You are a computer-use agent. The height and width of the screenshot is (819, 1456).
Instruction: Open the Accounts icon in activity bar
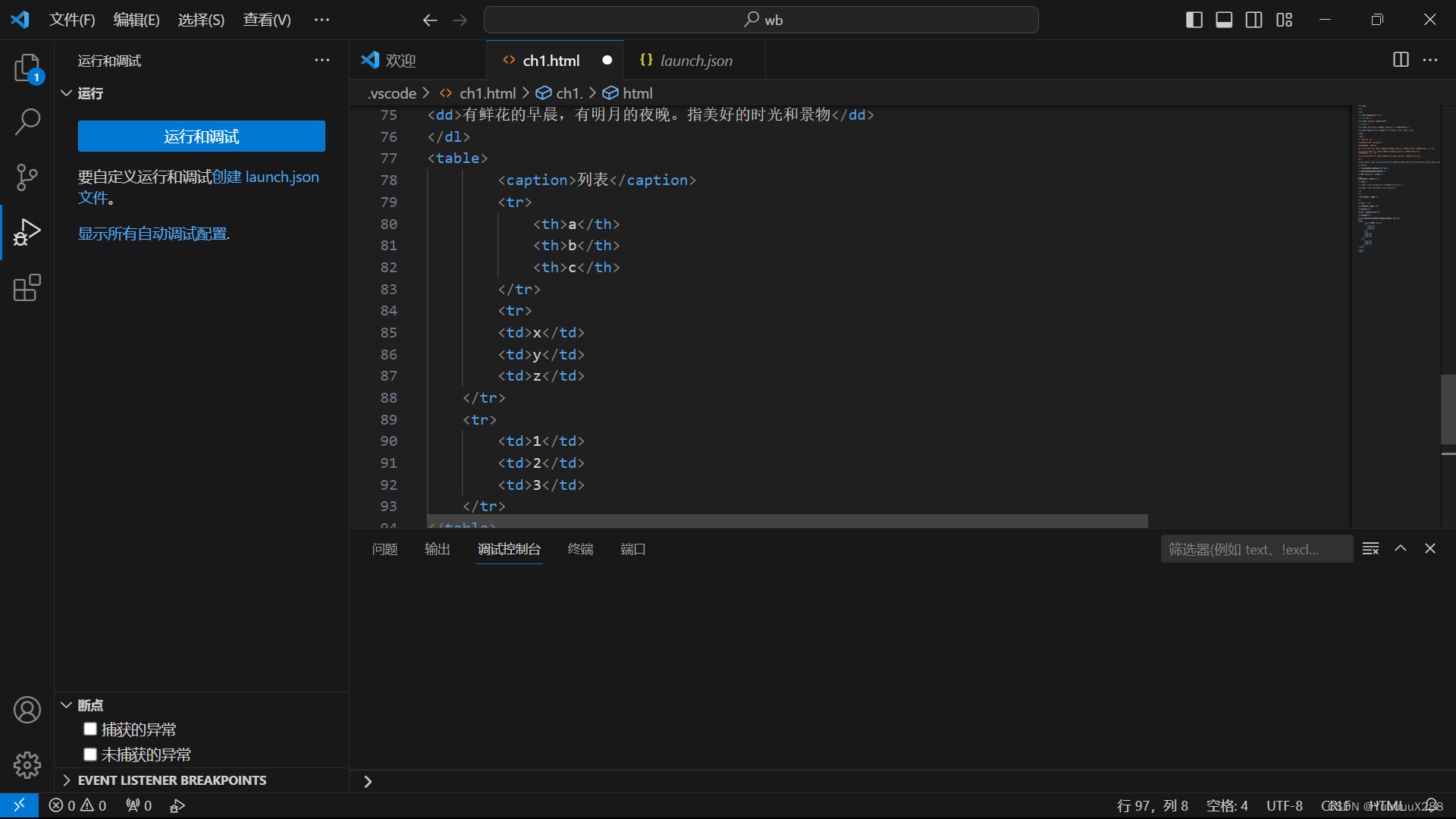click(27, 710)
